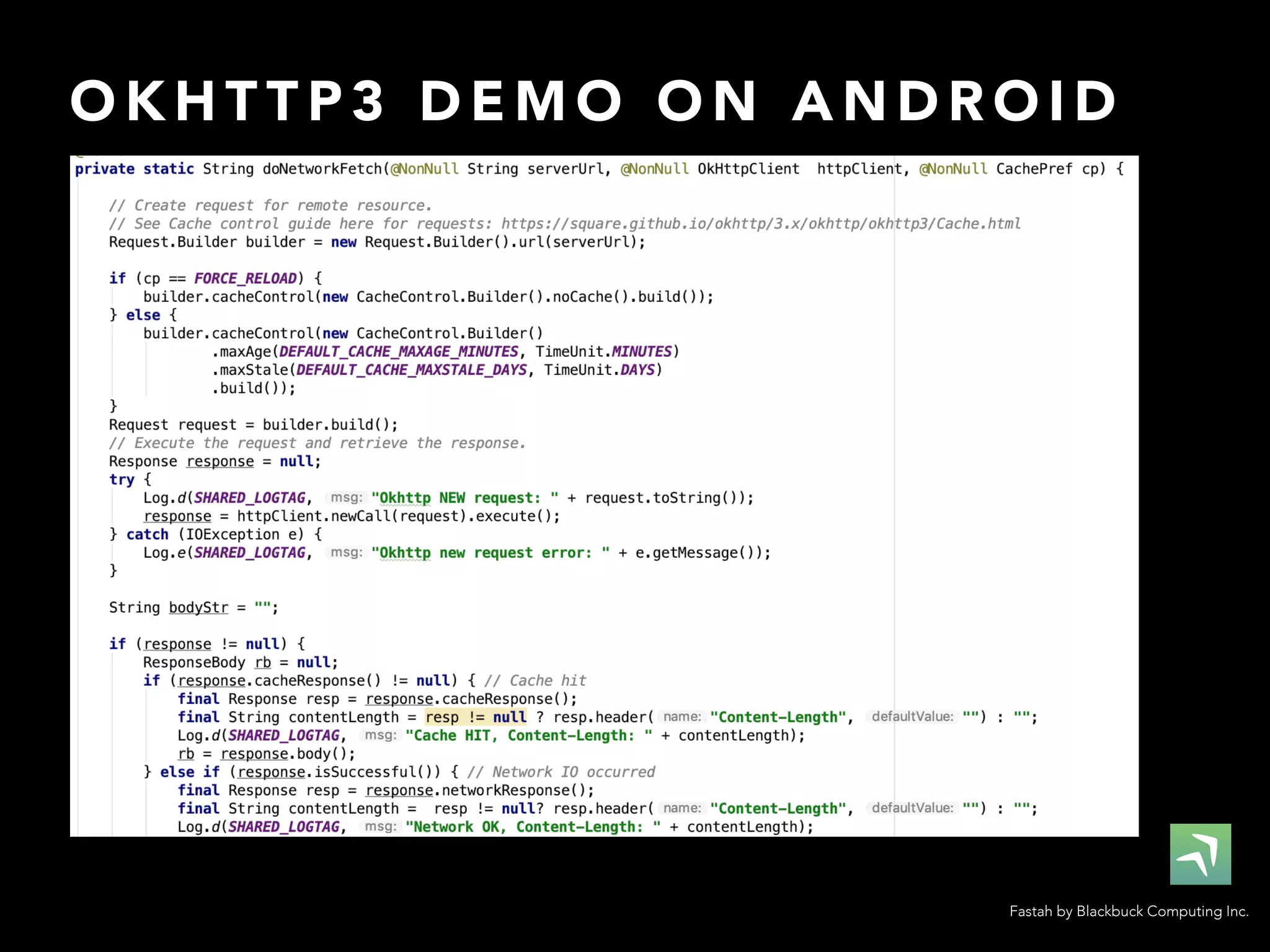Click the highlighted 'resp != null' expression

click(x=476, y=717)
